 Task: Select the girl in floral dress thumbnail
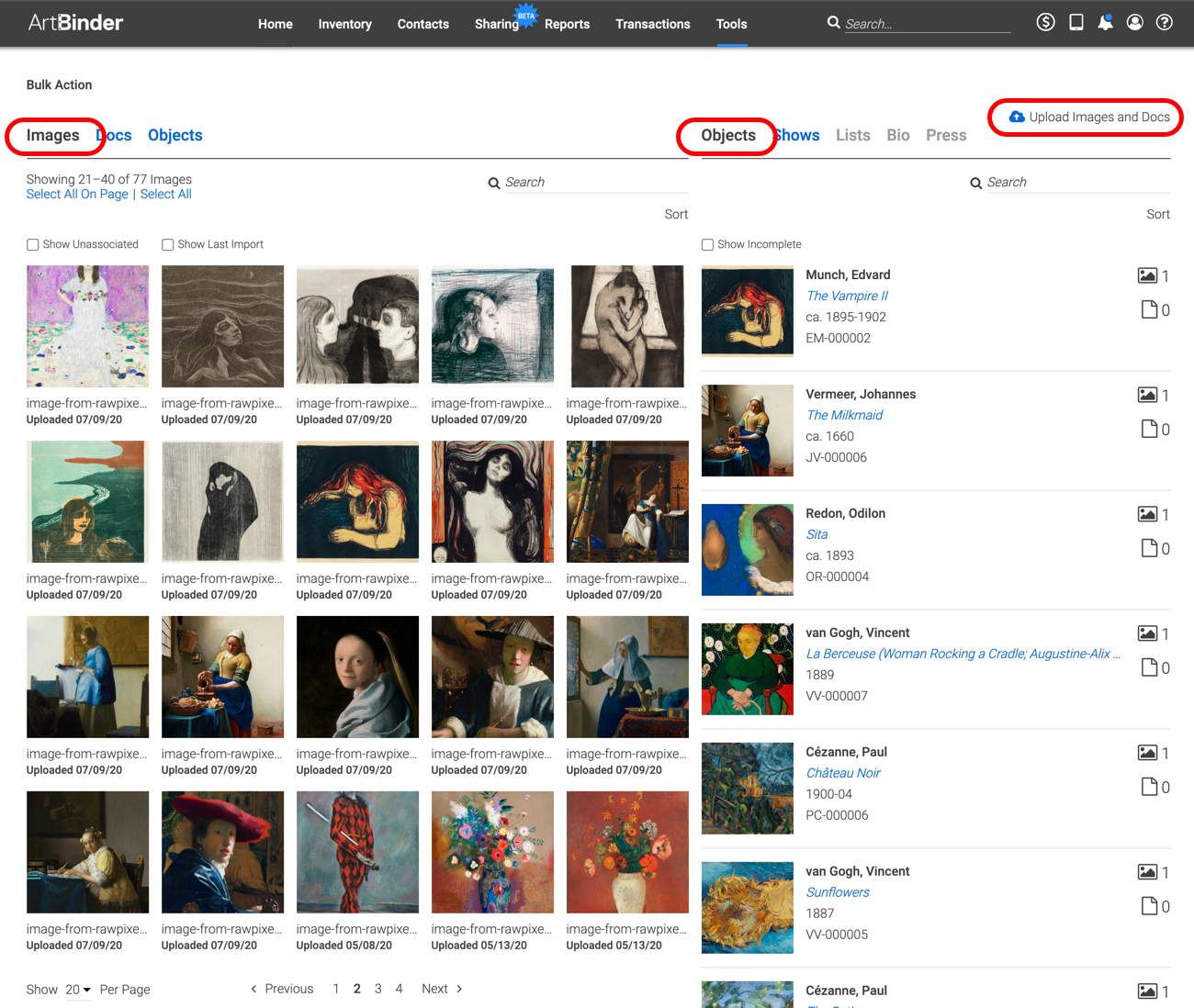click(x=87, y=326)
